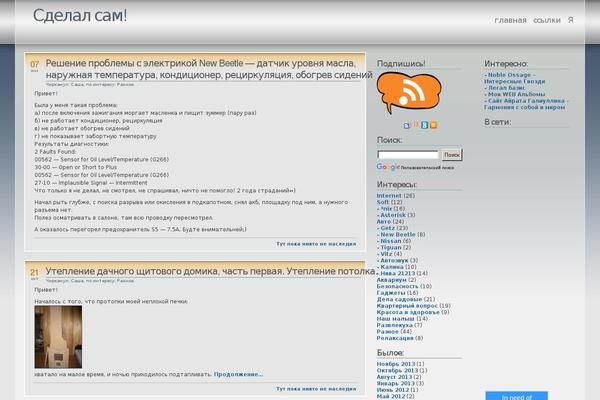Open the 'New Beetle' subcategory

tap(396, 235)
